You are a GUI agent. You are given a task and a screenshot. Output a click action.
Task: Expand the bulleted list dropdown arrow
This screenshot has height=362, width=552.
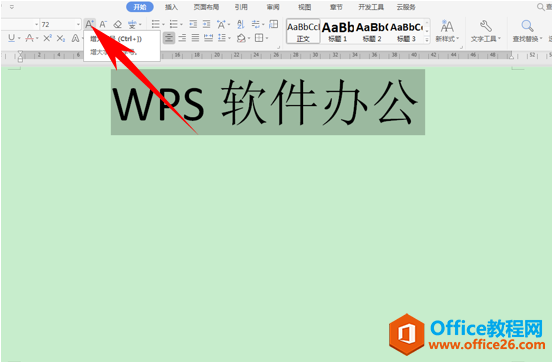coord(163,25)
